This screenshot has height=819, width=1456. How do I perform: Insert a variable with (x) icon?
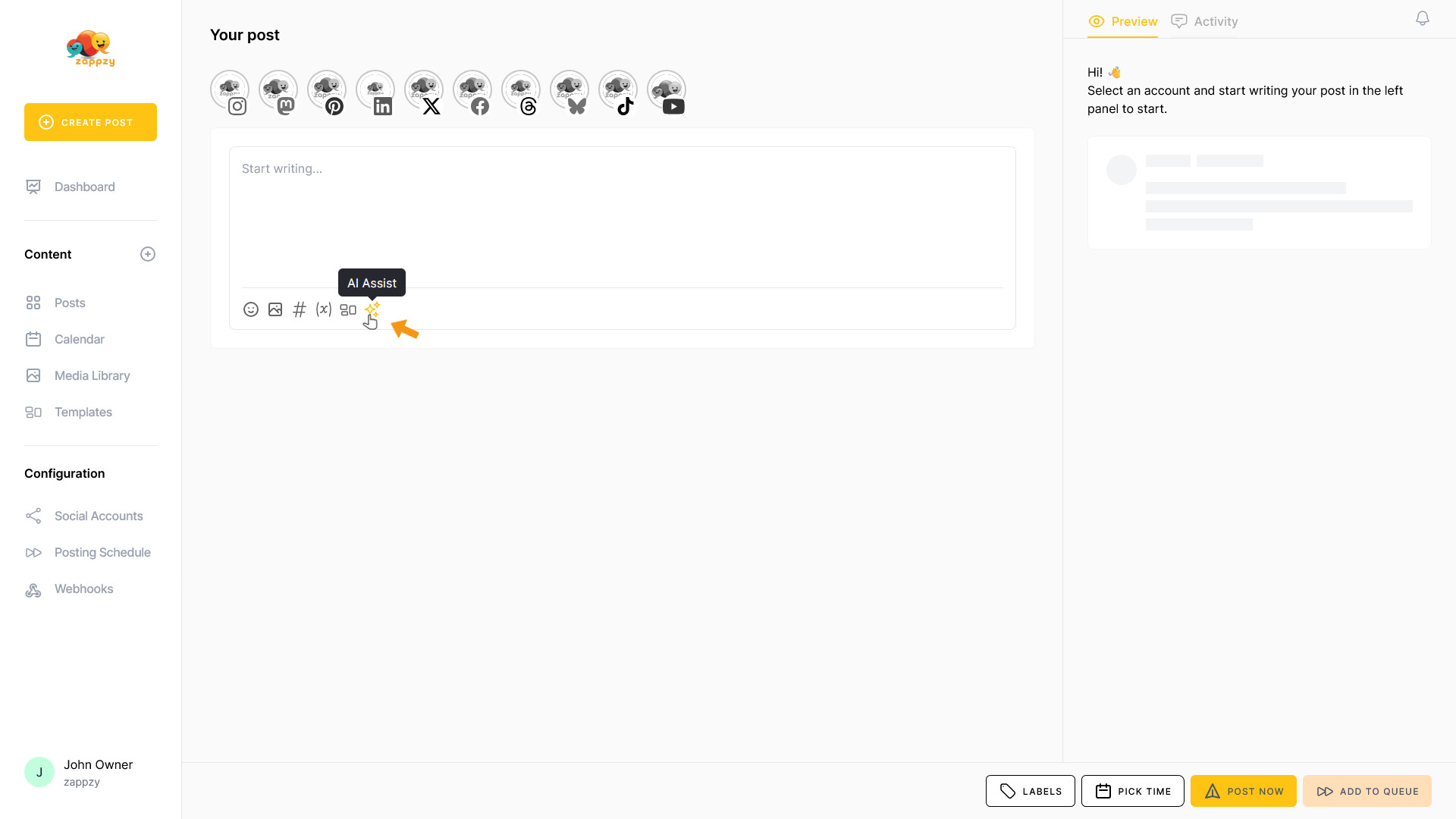coord(324,309)
